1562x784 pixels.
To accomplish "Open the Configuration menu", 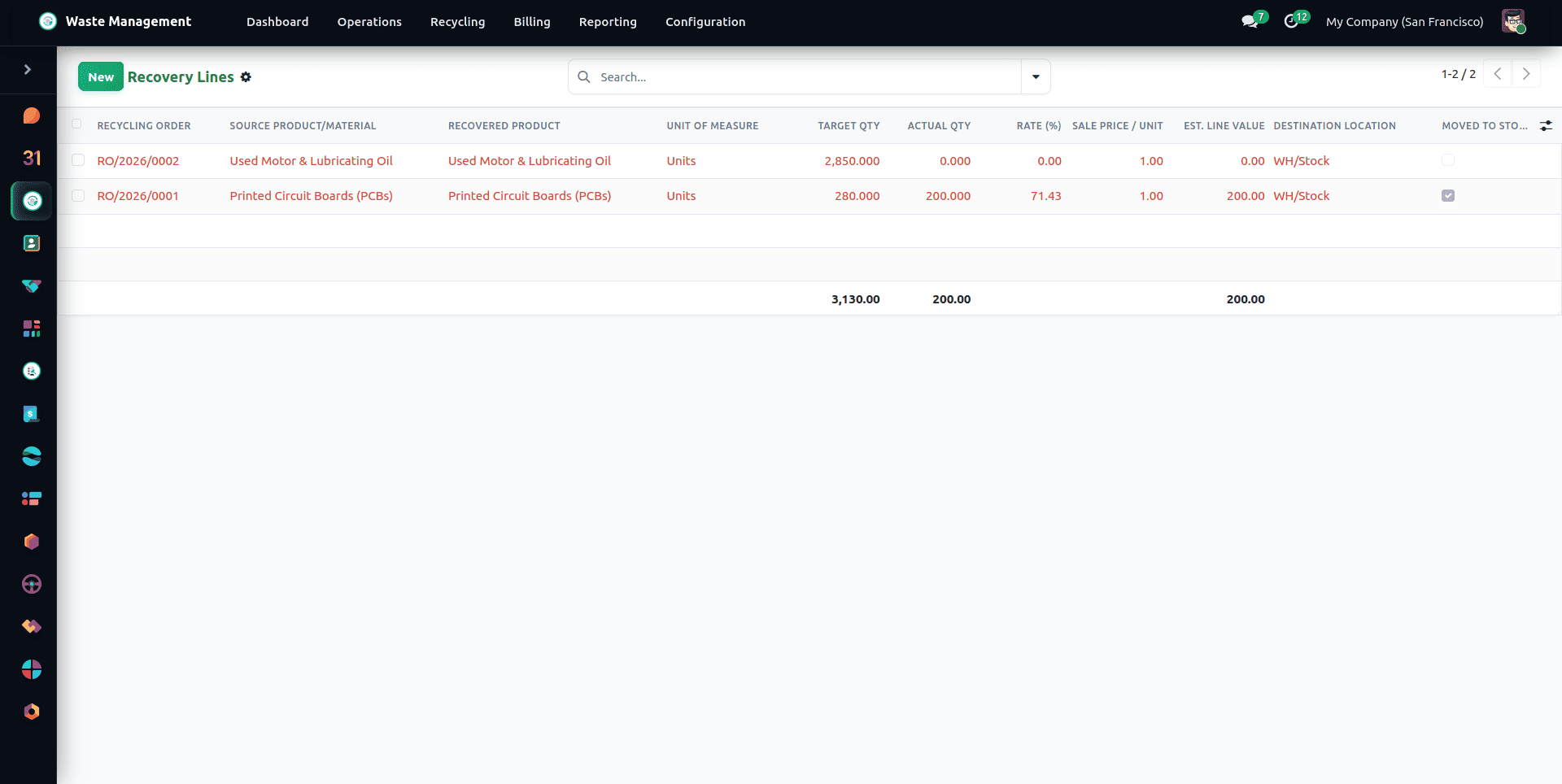I will 705,22.
